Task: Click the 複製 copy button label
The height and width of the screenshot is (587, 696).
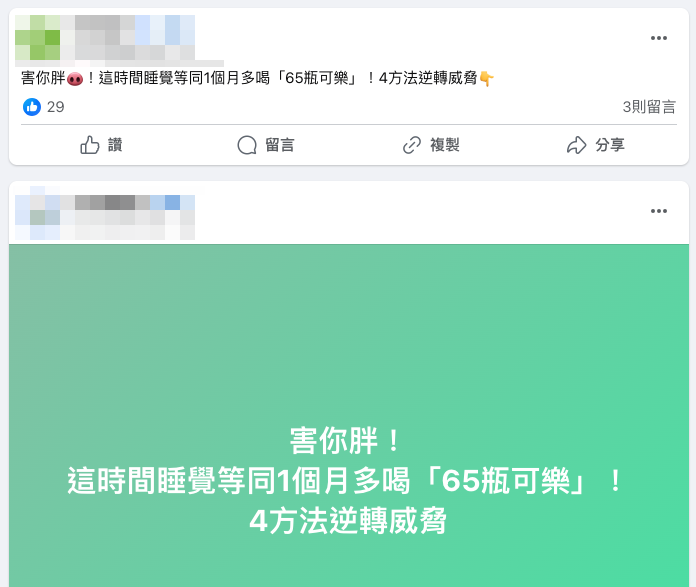Action: click(445, 145)
